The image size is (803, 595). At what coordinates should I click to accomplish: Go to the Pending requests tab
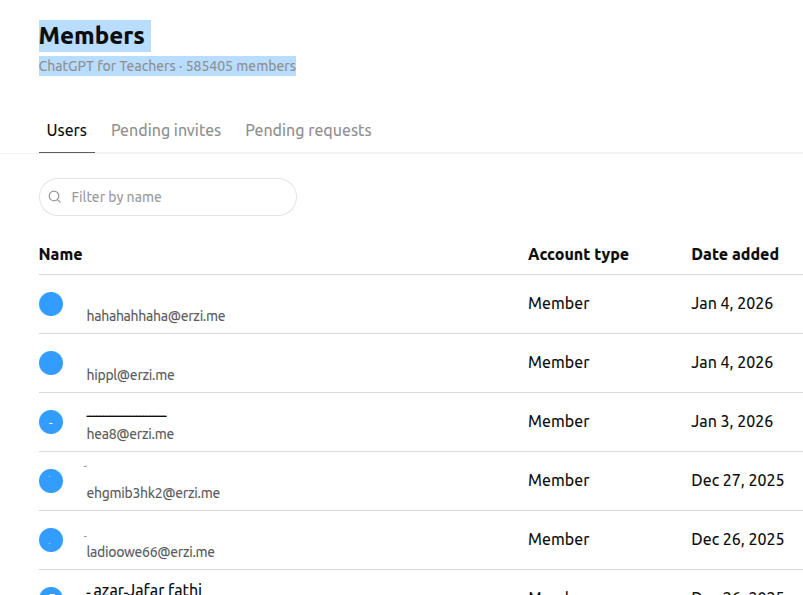[x=308, y=130]
